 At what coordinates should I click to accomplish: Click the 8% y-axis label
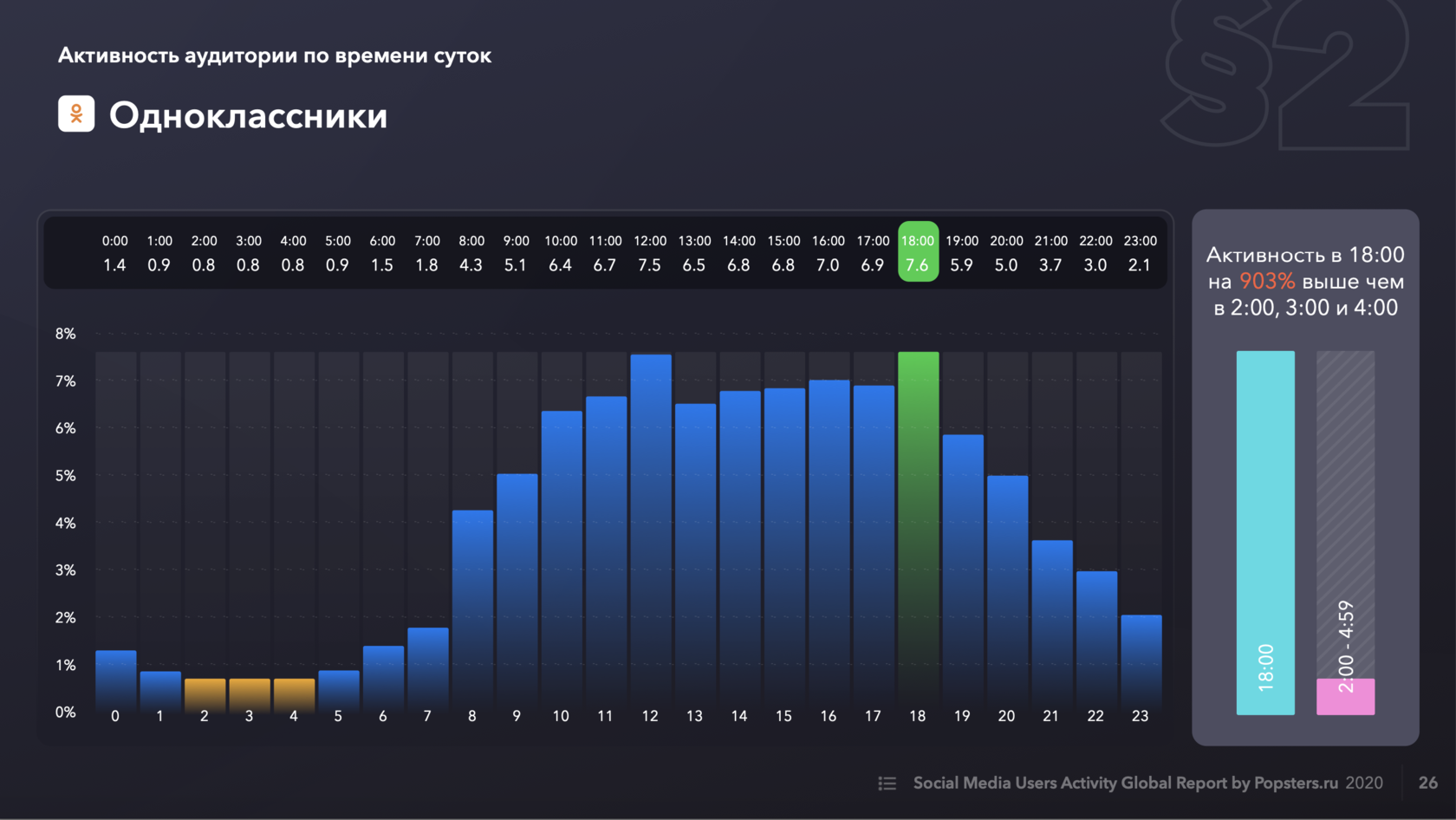point(66,334)
